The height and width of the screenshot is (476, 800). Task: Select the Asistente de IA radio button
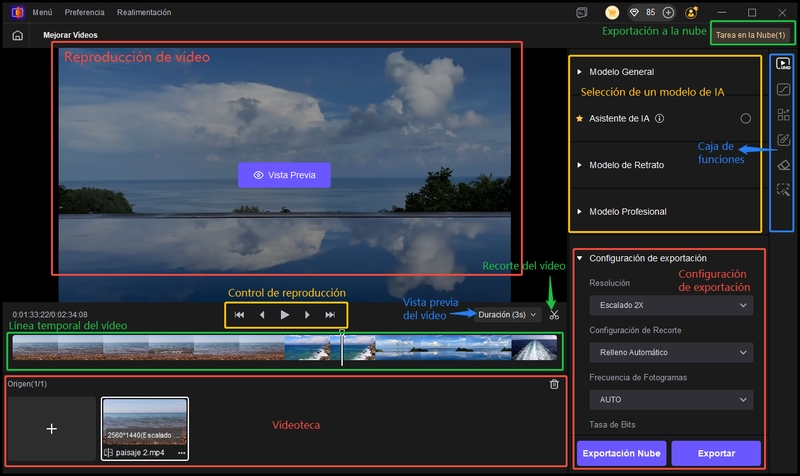point(745,118)
